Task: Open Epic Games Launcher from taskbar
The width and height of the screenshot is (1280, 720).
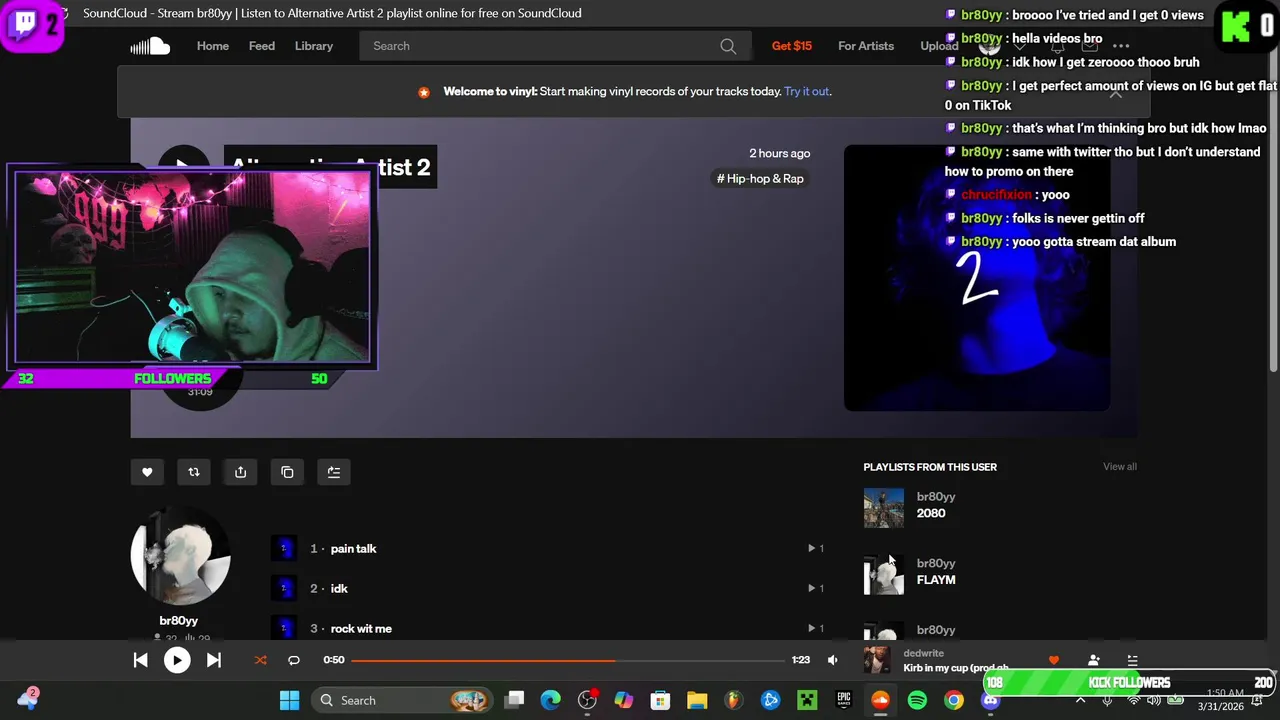Action: pyautogui.click(x=844, y=700)
